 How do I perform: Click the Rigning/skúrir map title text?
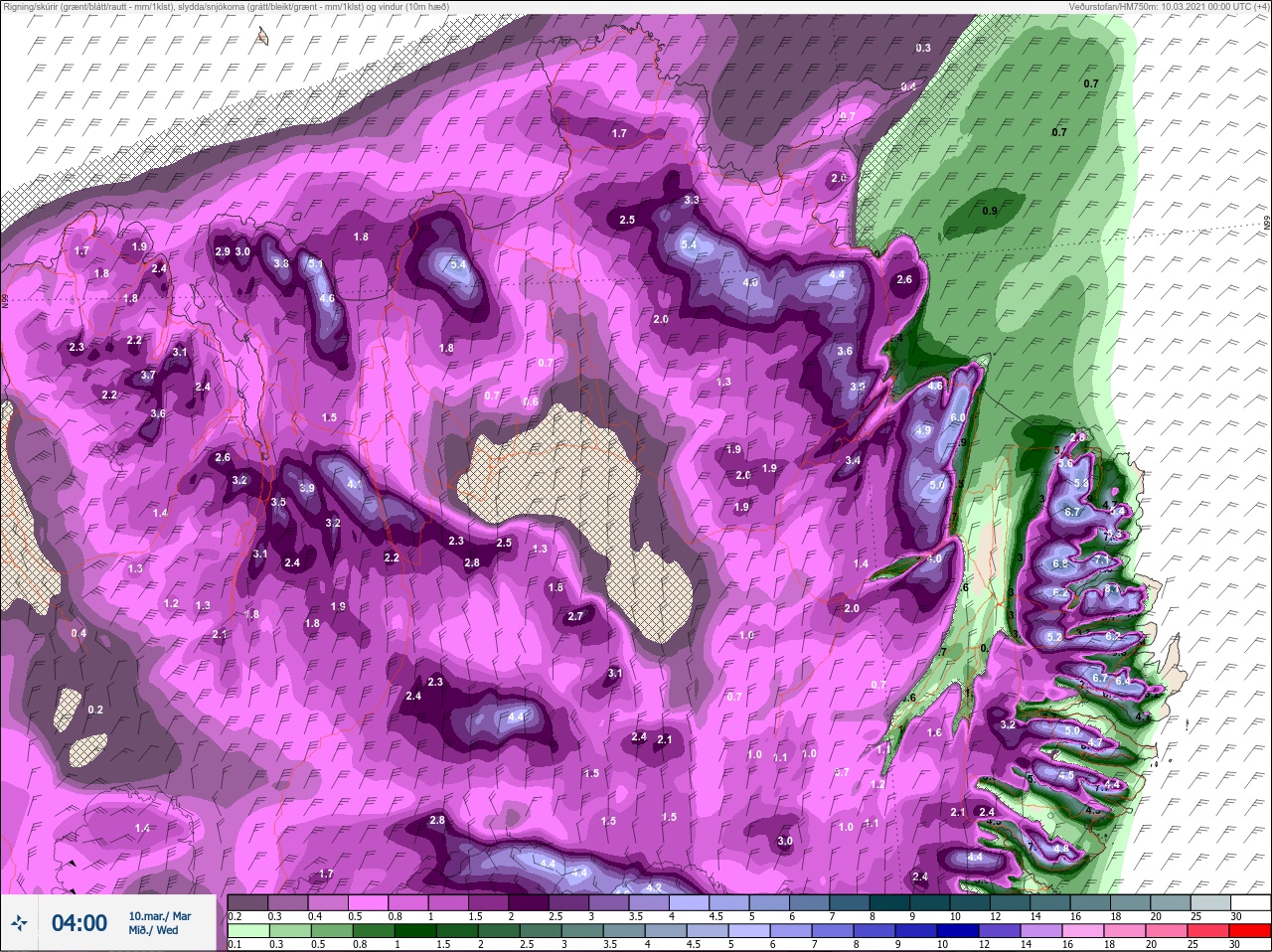pyautogui.click(x=227, y=7)
